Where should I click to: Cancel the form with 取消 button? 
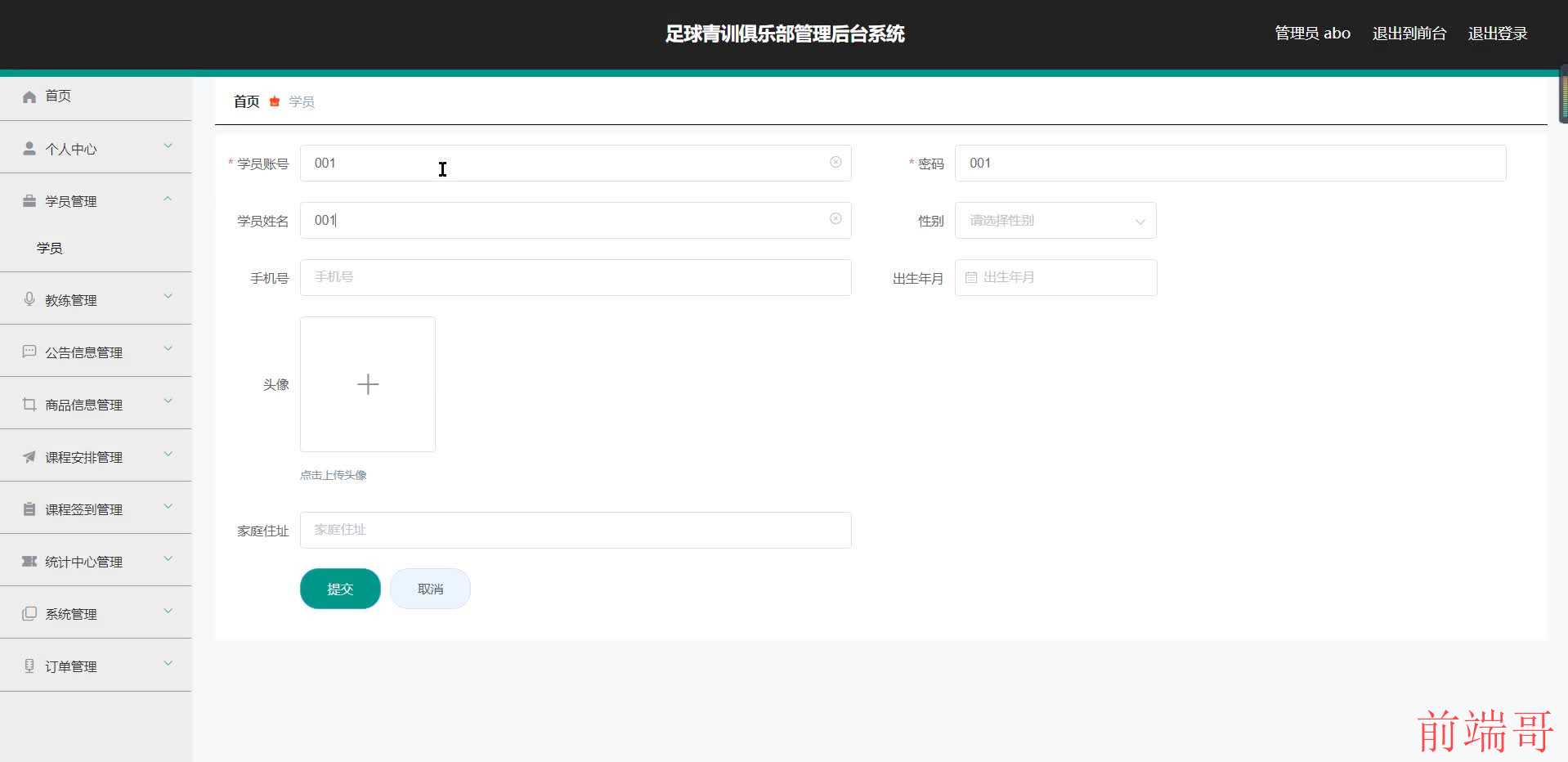tap(430, 589)
